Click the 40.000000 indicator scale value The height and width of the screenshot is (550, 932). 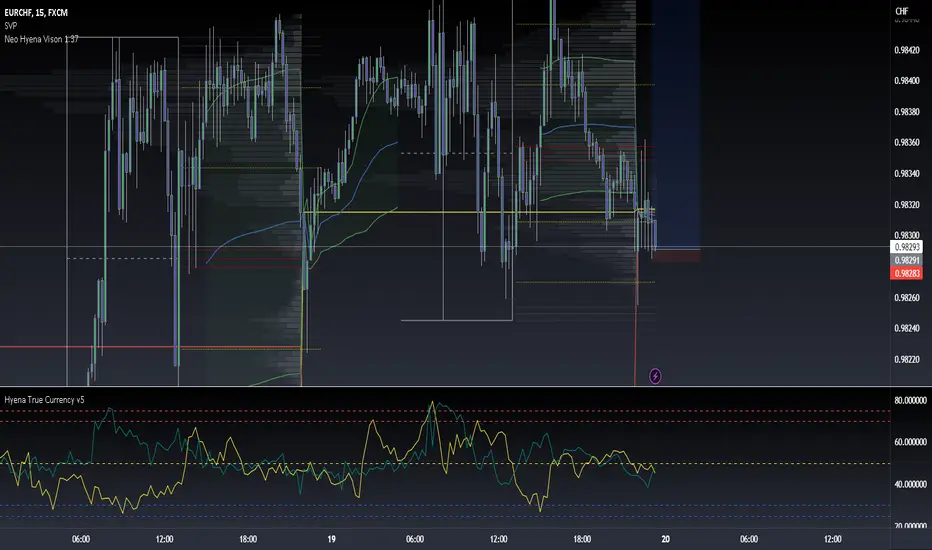[x=910, y=484]
